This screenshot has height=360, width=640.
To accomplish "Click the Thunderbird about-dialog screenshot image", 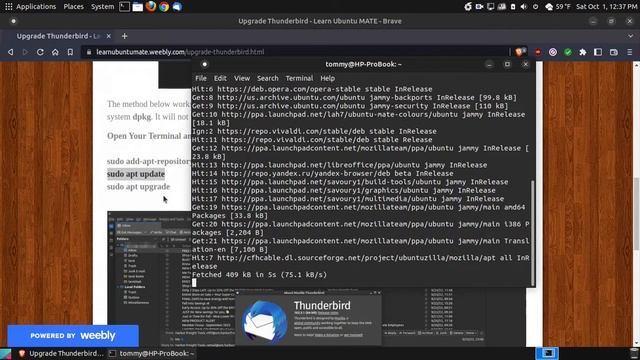I will tap(308, 318).
